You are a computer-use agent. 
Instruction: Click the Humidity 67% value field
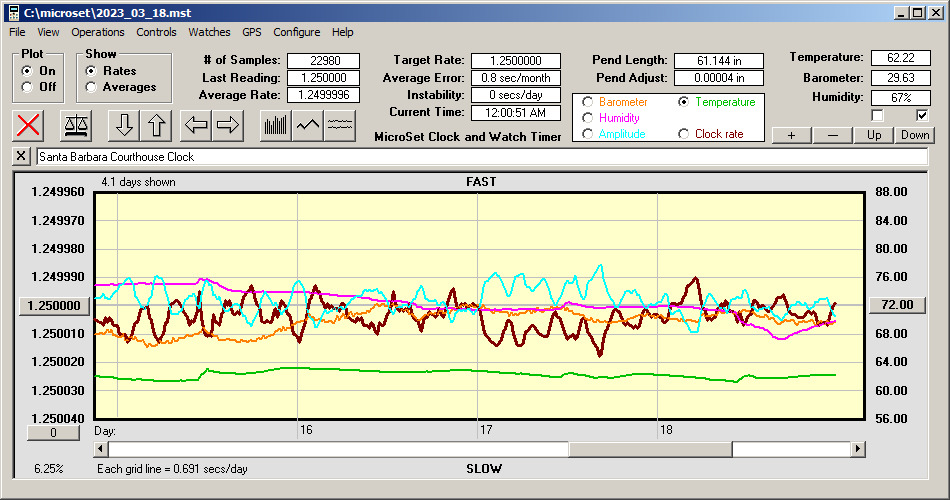pos(900,98)
